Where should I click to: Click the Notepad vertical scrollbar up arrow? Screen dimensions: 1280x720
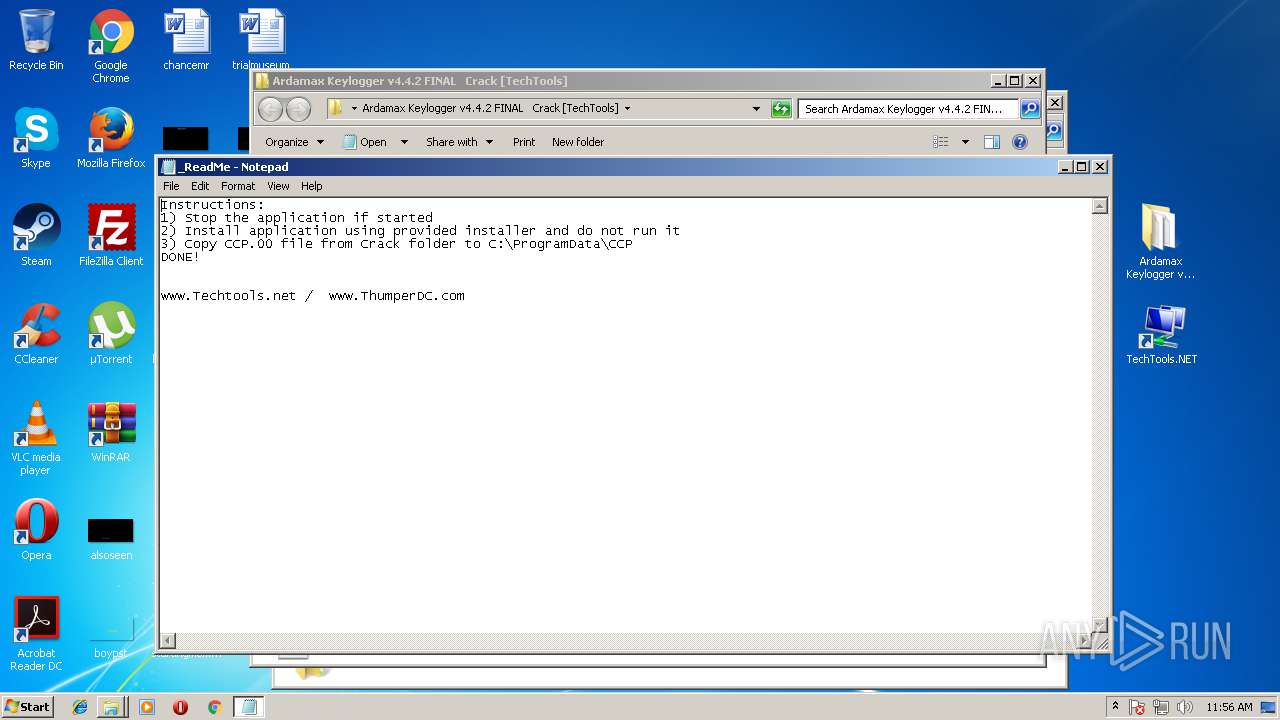(x=1099, y=206)
